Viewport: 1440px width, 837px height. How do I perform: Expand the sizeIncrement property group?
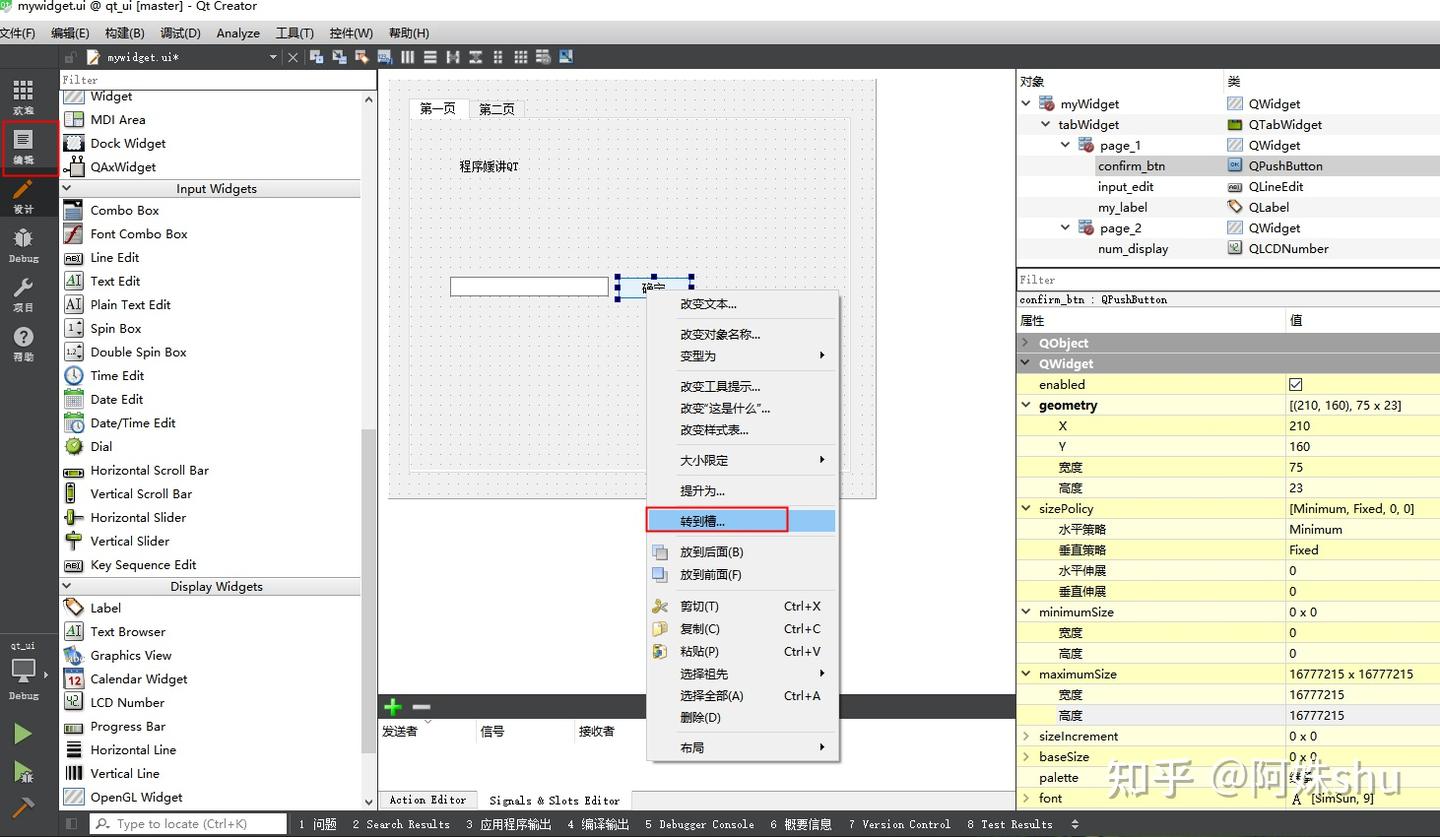pos(1026,736)
